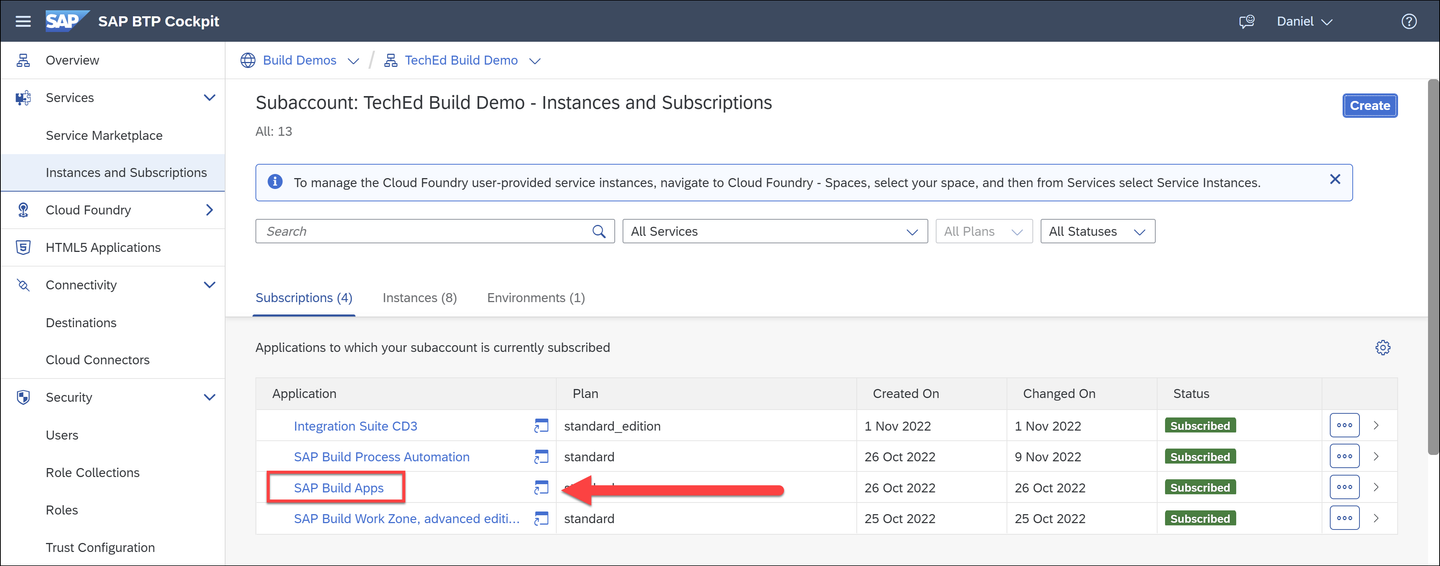Open the Daniel user menu
This screenshot has height=566, width=1440.
(x=1305, y=21)
